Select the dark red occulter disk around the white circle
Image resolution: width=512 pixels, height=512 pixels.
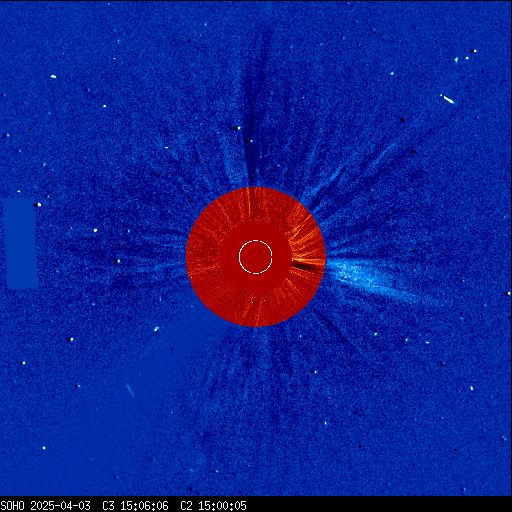click(x=256, y=257)
